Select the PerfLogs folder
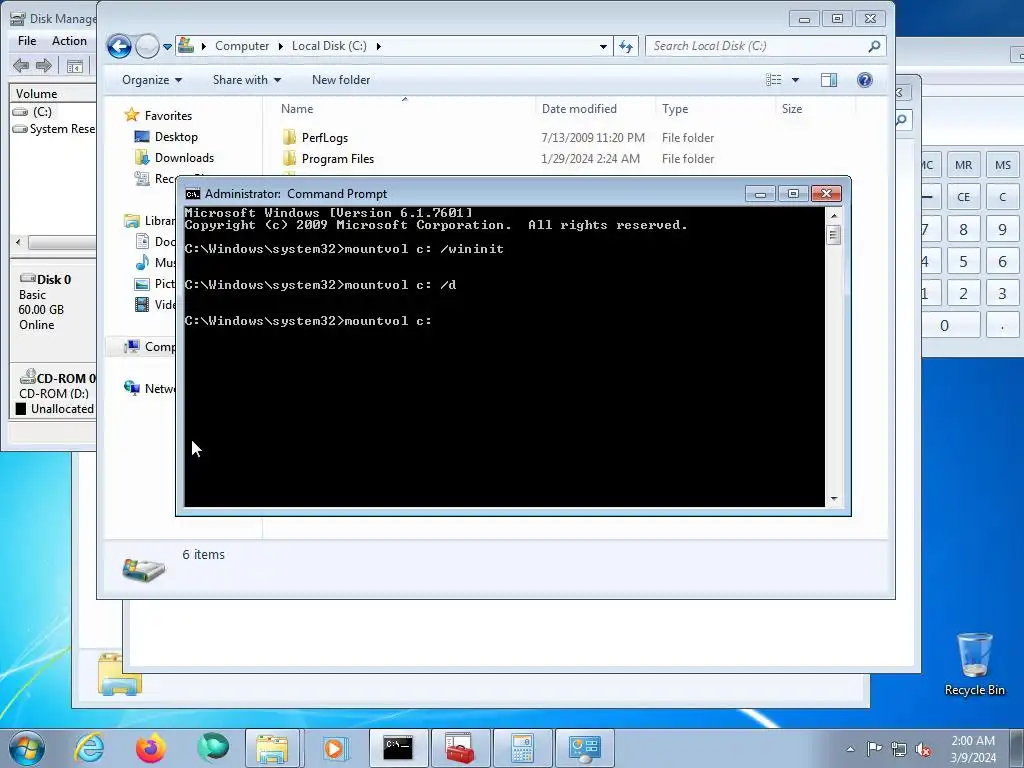 (325, 138)
